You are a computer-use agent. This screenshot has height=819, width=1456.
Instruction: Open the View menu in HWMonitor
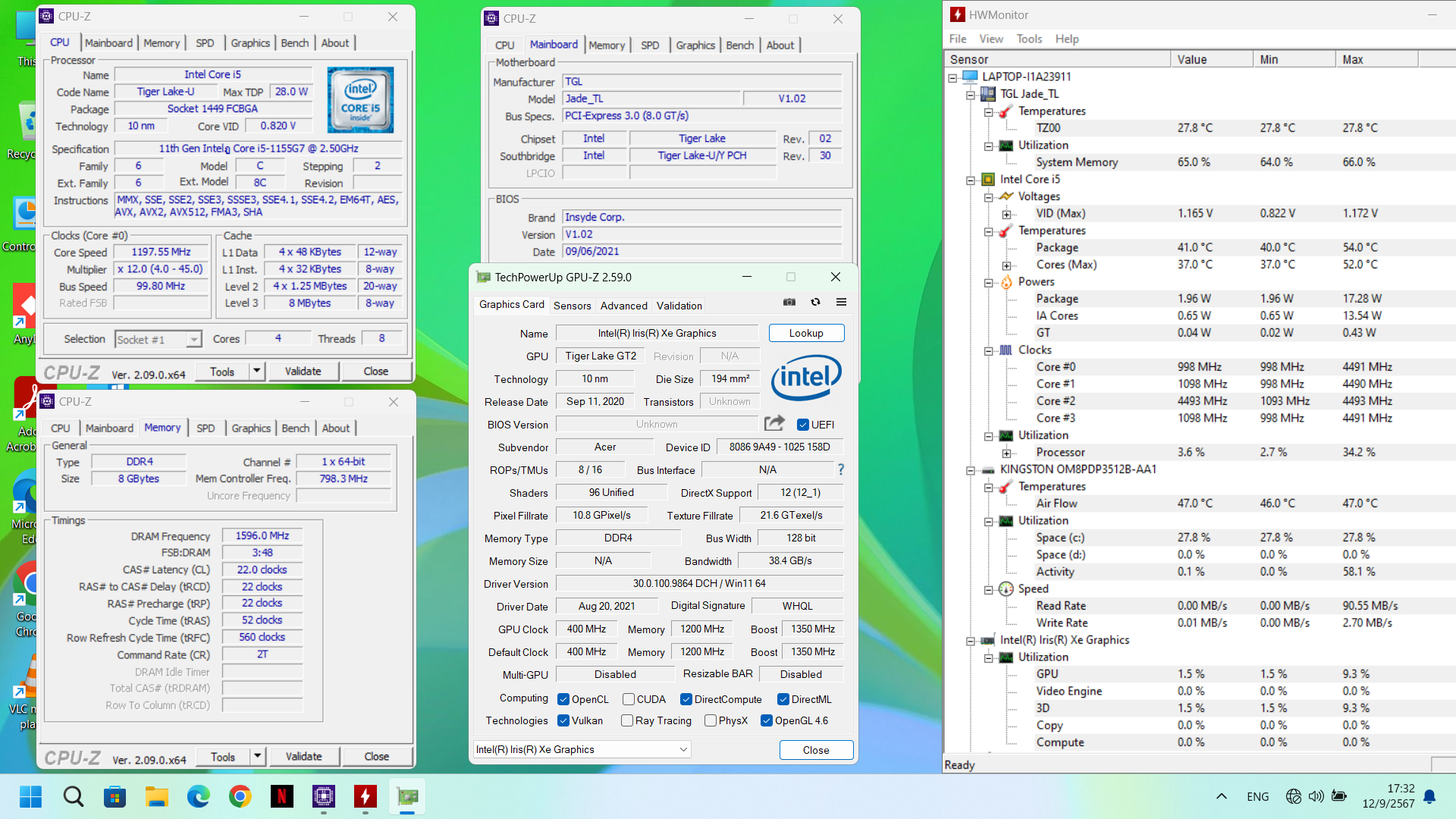tap(990, 39)
